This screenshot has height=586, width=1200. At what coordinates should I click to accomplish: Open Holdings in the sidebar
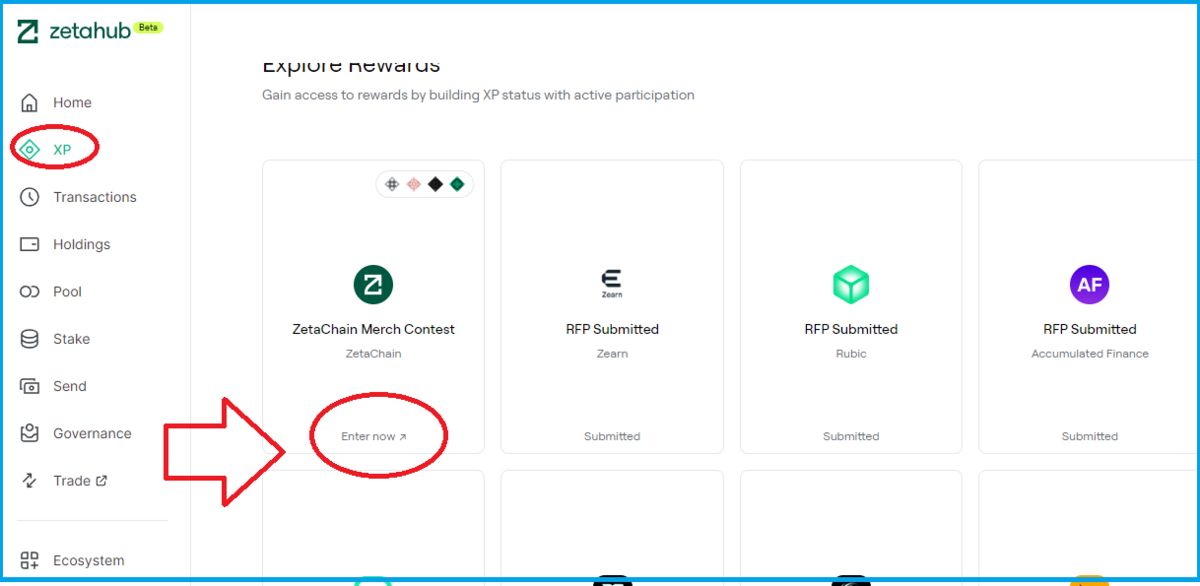click(x=82, y=244)
